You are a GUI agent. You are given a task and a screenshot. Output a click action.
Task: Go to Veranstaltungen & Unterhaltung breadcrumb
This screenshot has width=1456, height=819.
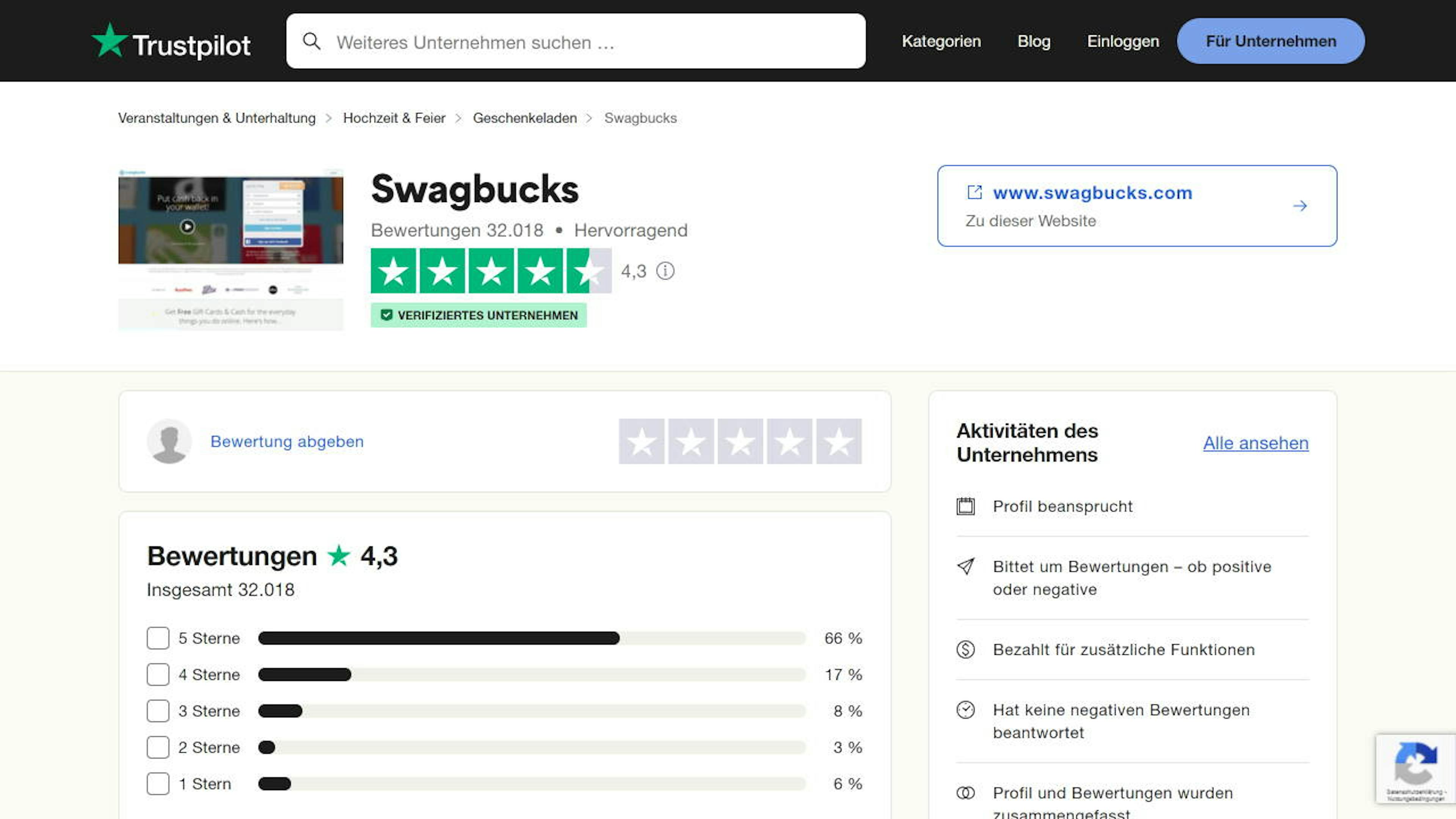[217, 118]
